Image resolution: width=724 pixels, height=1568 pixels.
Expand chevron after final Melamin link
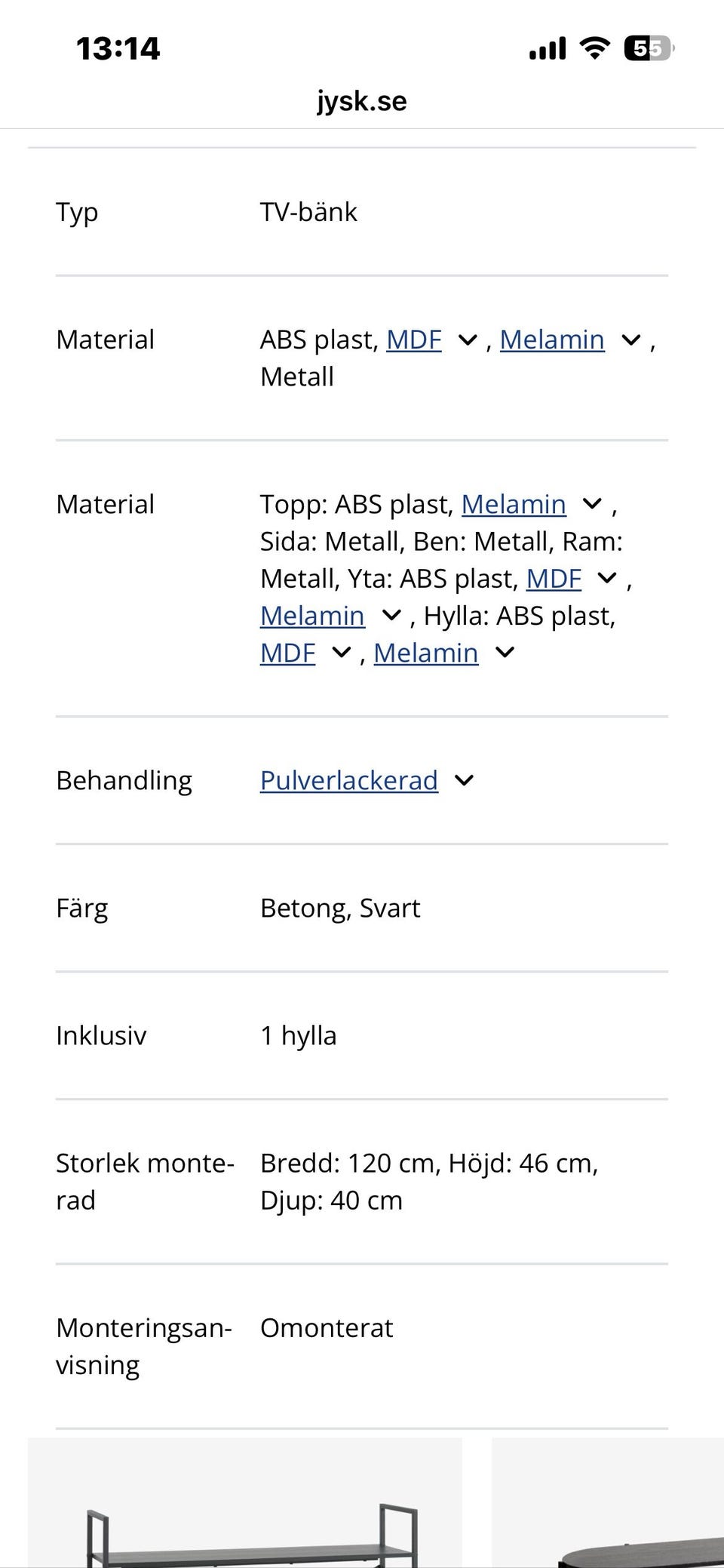point(505,653)
